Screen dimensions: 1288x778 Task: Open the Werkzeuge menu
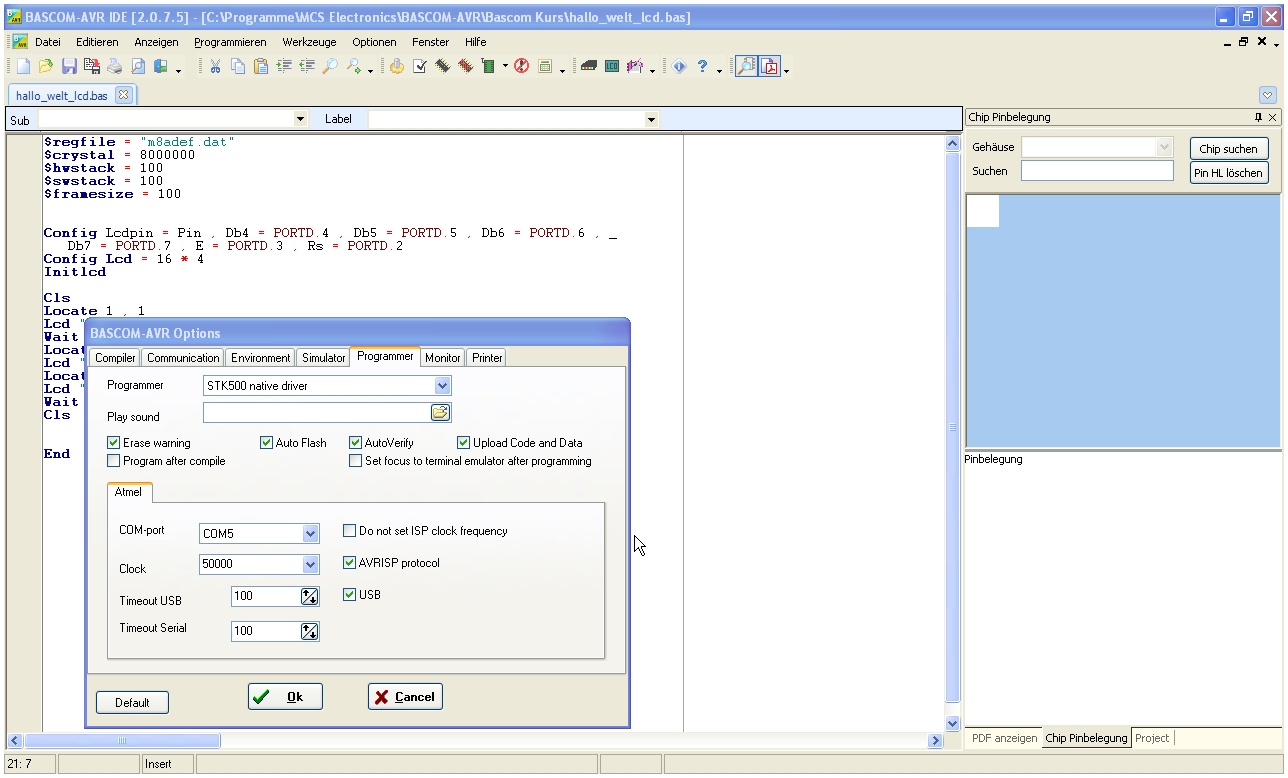(309, 42)
